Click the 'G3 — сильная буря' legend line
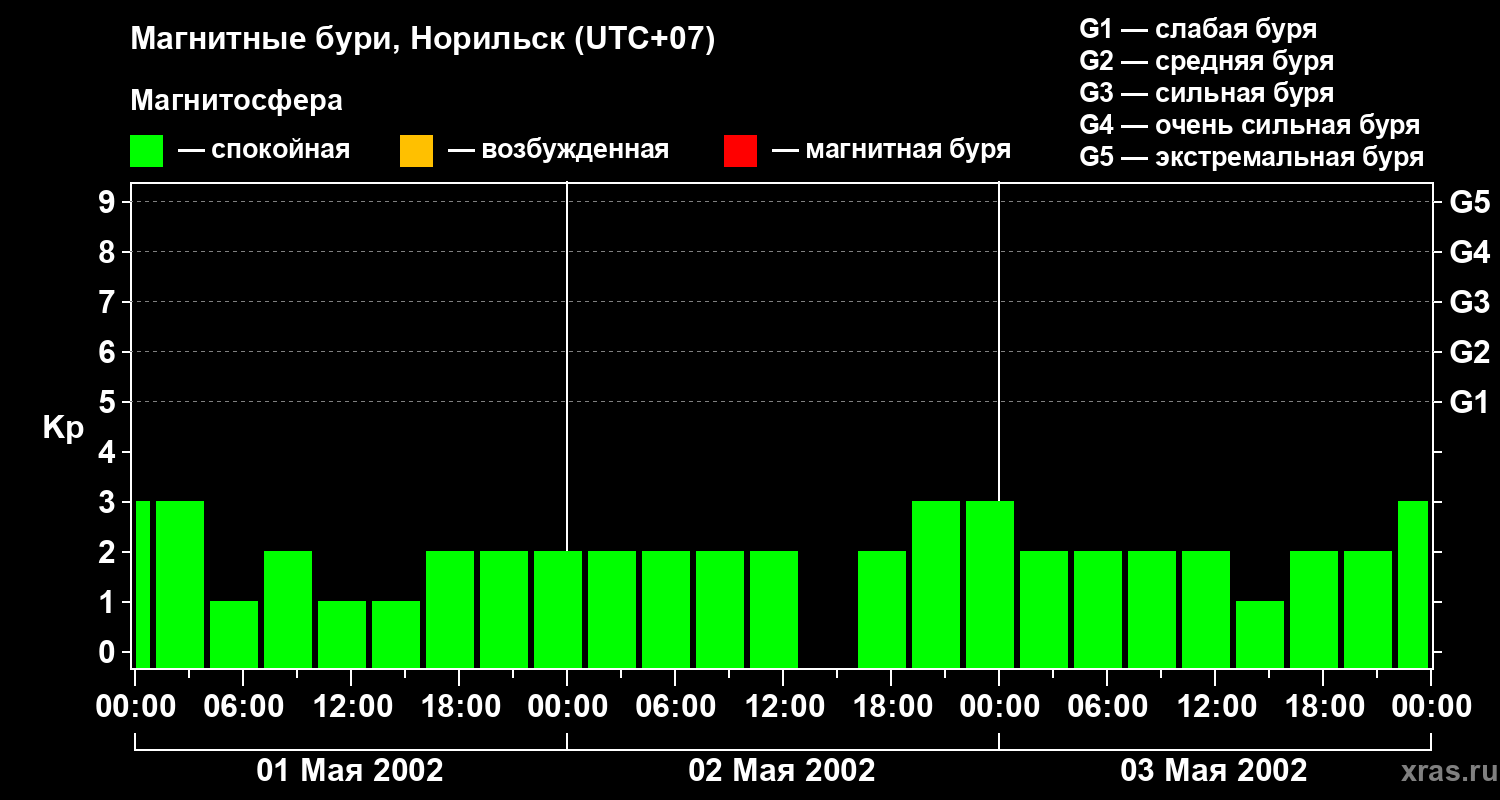 tap(1207, 93)
